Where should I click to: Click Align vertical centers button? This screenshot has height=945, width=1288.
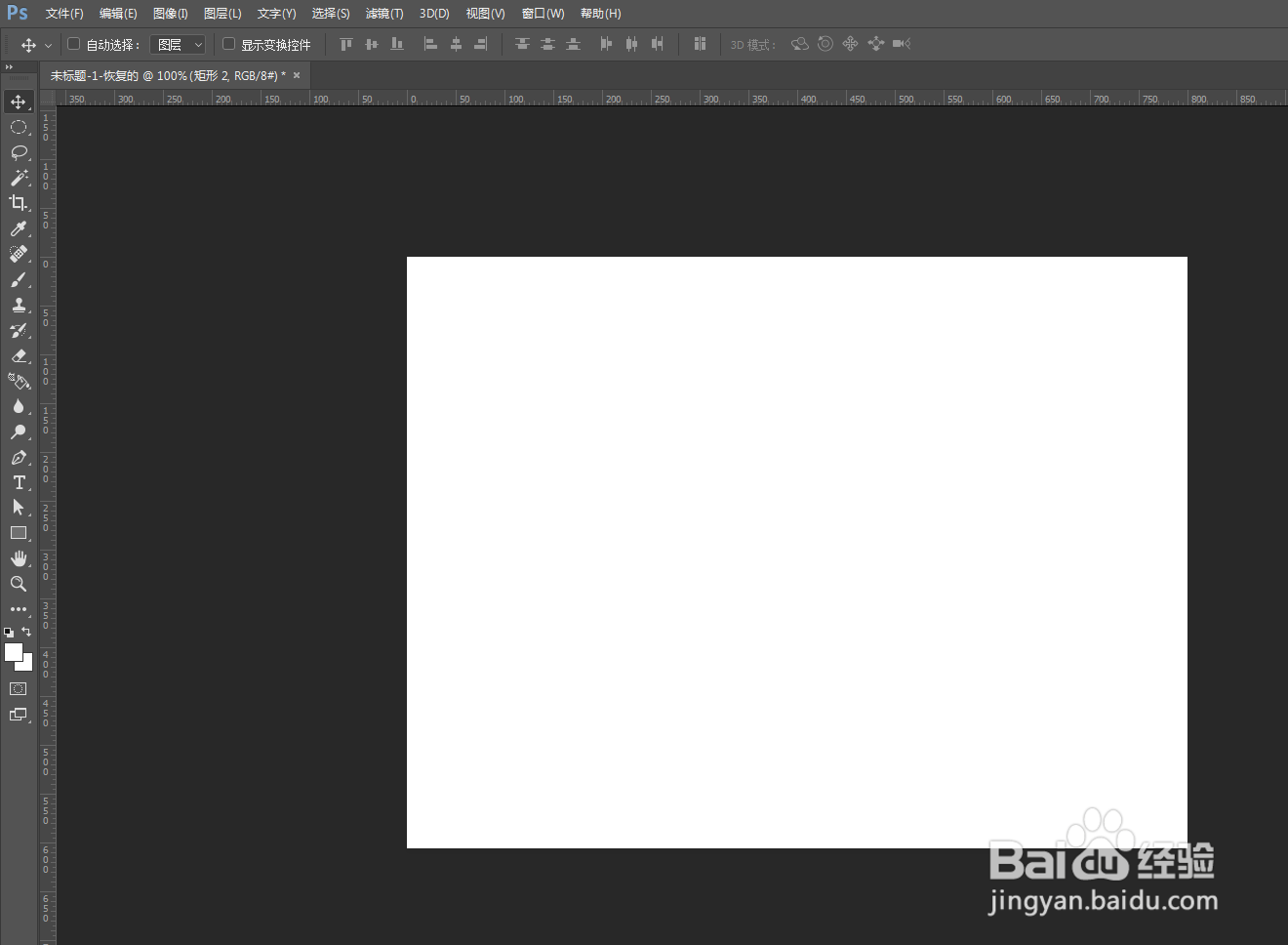[371, 44]
